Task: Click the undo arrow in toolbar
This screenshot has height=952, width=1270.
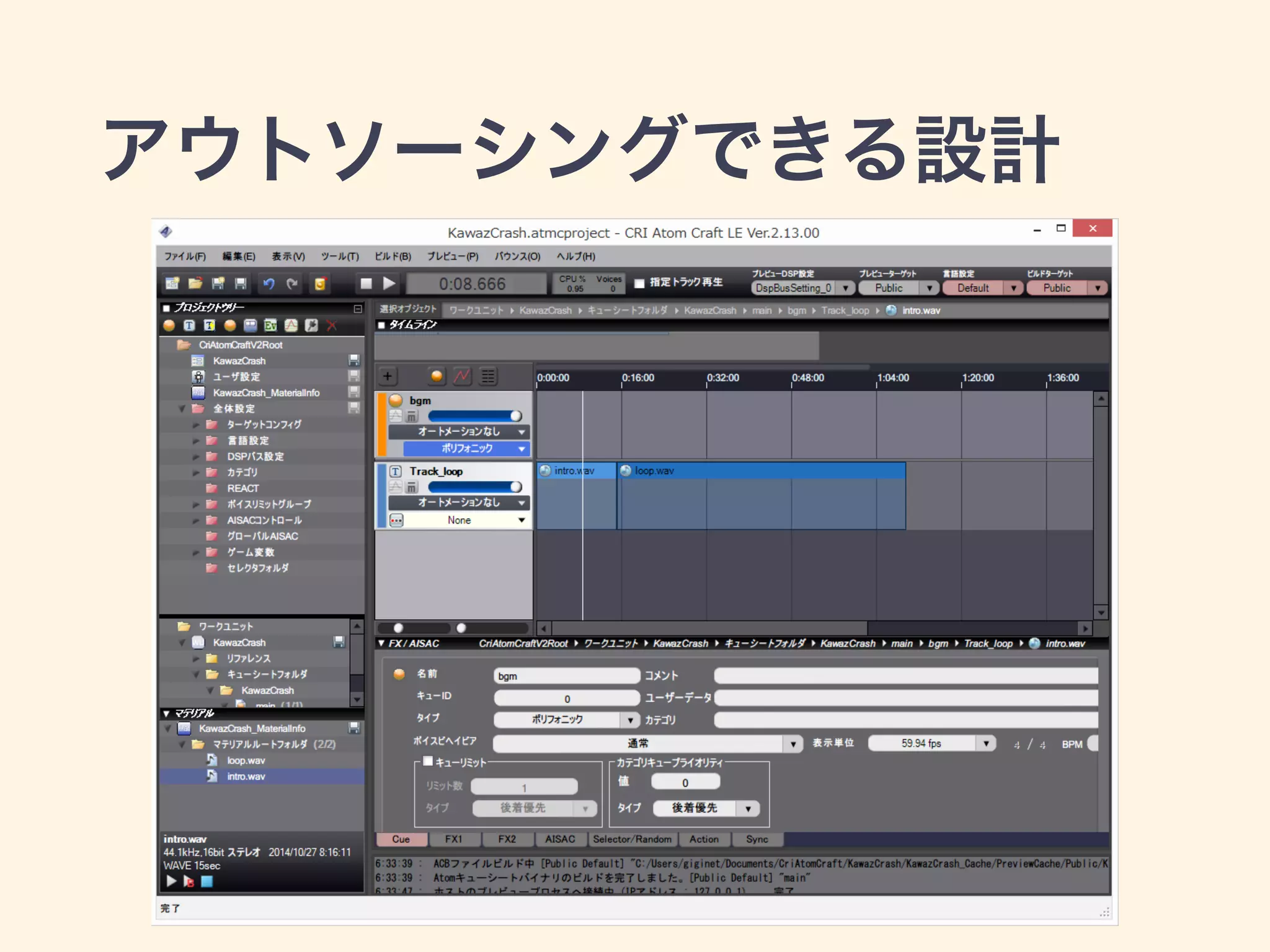Action: [x=269, y=284]
